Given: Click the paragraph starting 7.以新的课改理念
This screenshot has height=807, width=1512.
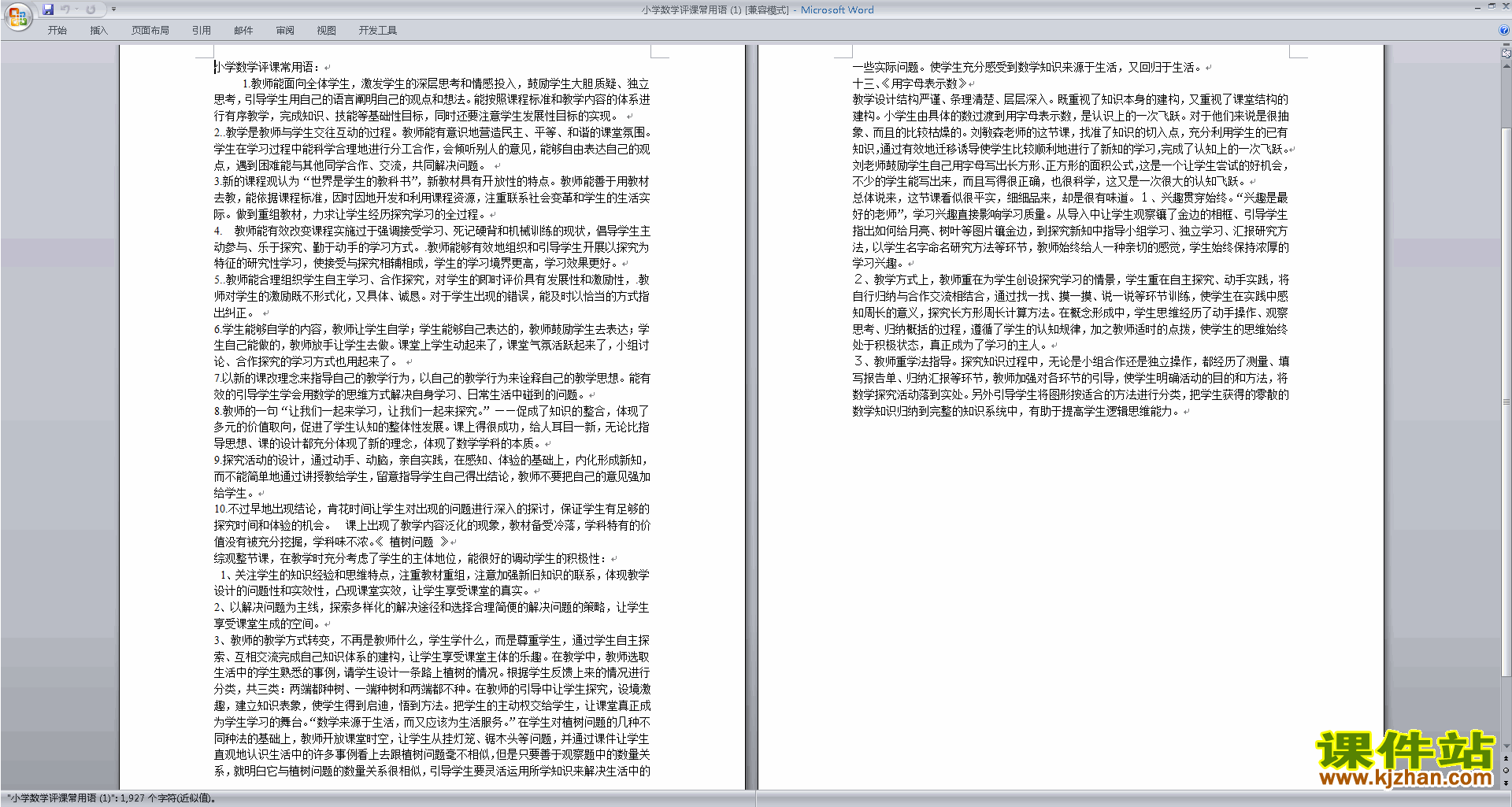Looking at the screenshot, I should (x=432, y=386).
